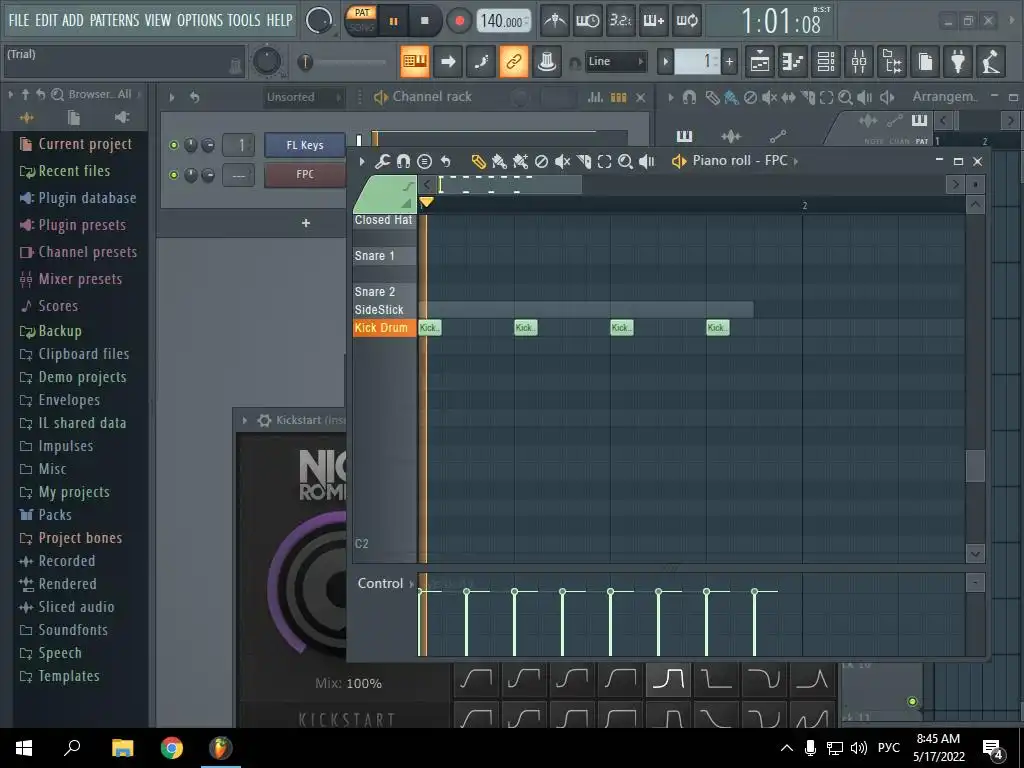The width and height of the screenshot is (1024, 768).
Task: Create new pattern with plus button
Action: click(x=729, y=62)
